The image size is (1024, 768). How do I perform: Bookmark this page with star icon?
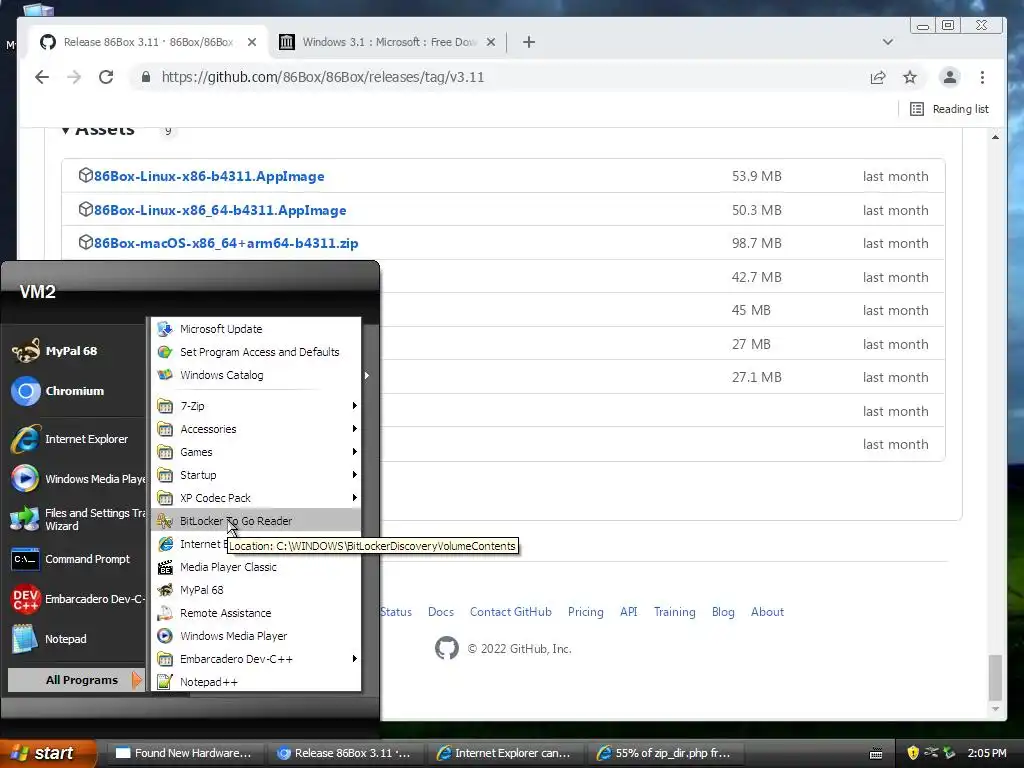pyautogui.click(x=910, y=77)
